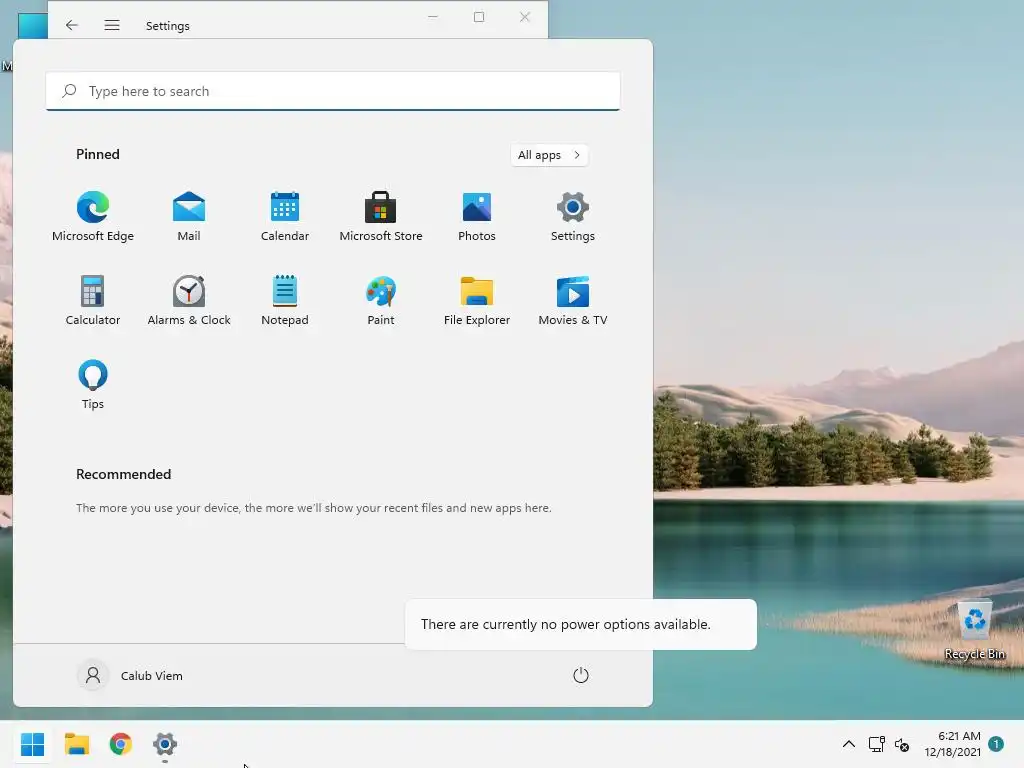Expand the All apps list

click(549, 155)
